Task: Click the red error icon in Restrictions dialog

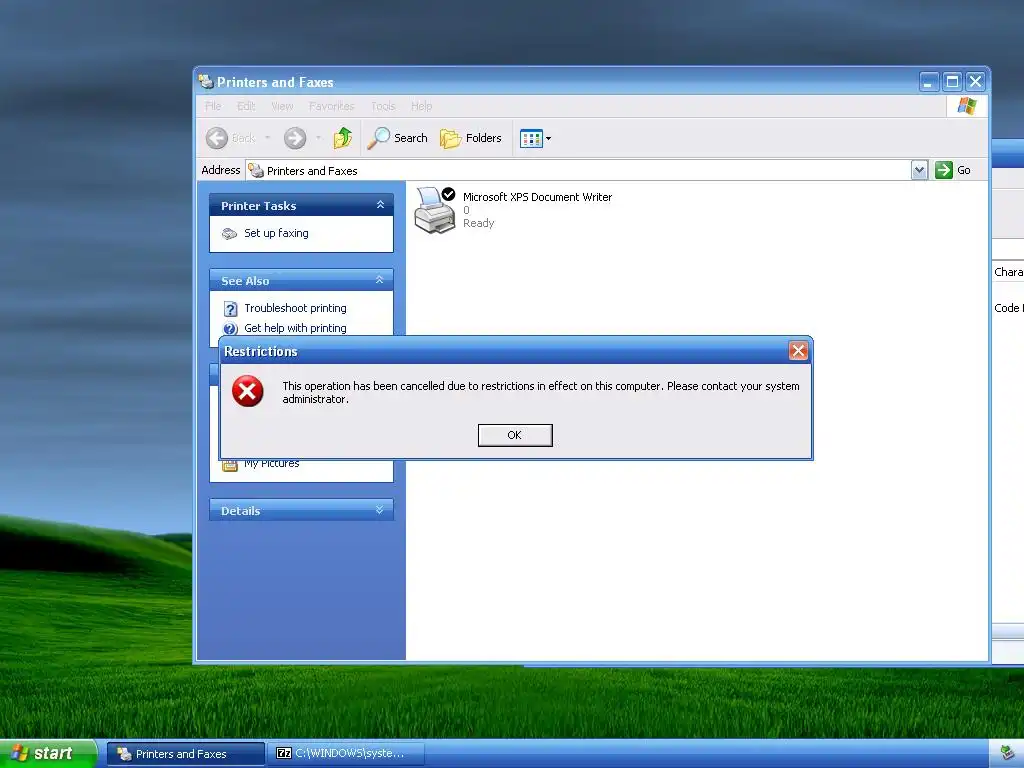Action: 248,391
